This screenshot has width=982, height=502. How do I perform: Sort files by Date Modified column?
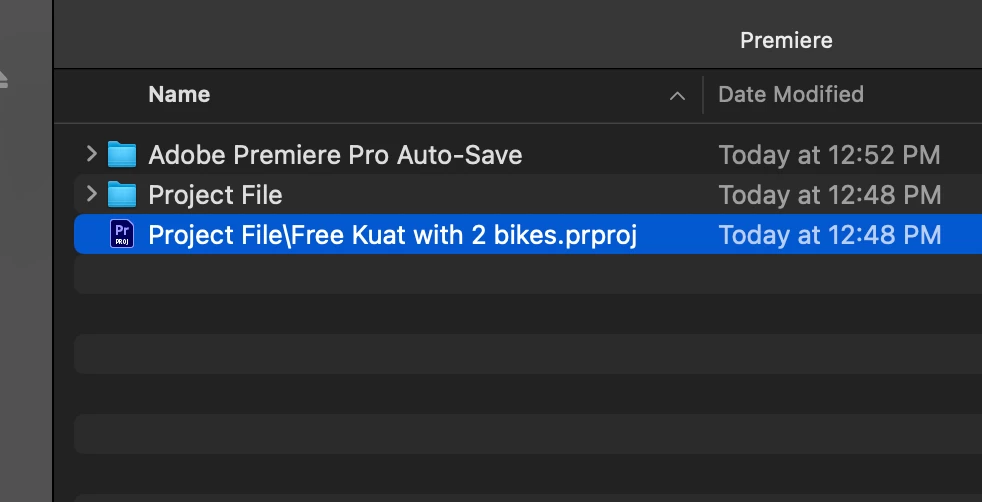[x=791, y=95]
